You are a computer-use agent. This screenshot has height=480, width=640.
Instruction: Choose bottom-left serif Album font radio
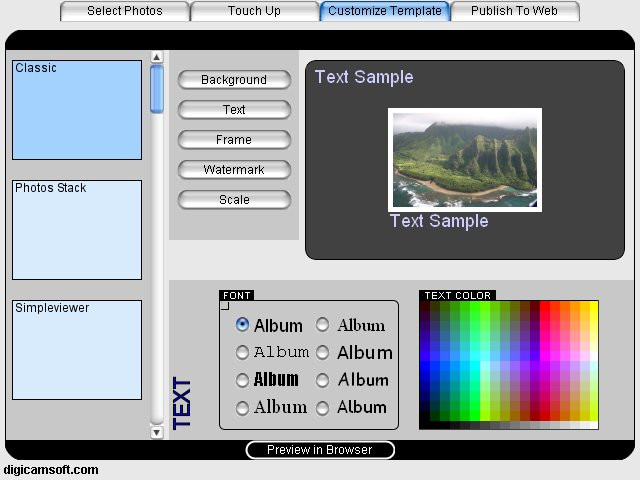[x=242, y=408]
